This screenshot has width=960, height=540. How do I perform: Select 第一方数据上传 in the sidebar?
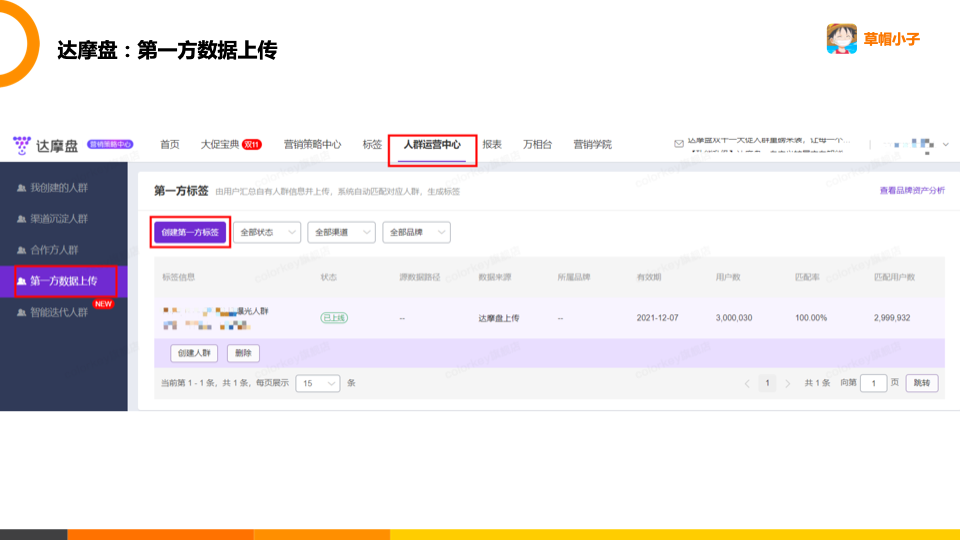[64, 281]
